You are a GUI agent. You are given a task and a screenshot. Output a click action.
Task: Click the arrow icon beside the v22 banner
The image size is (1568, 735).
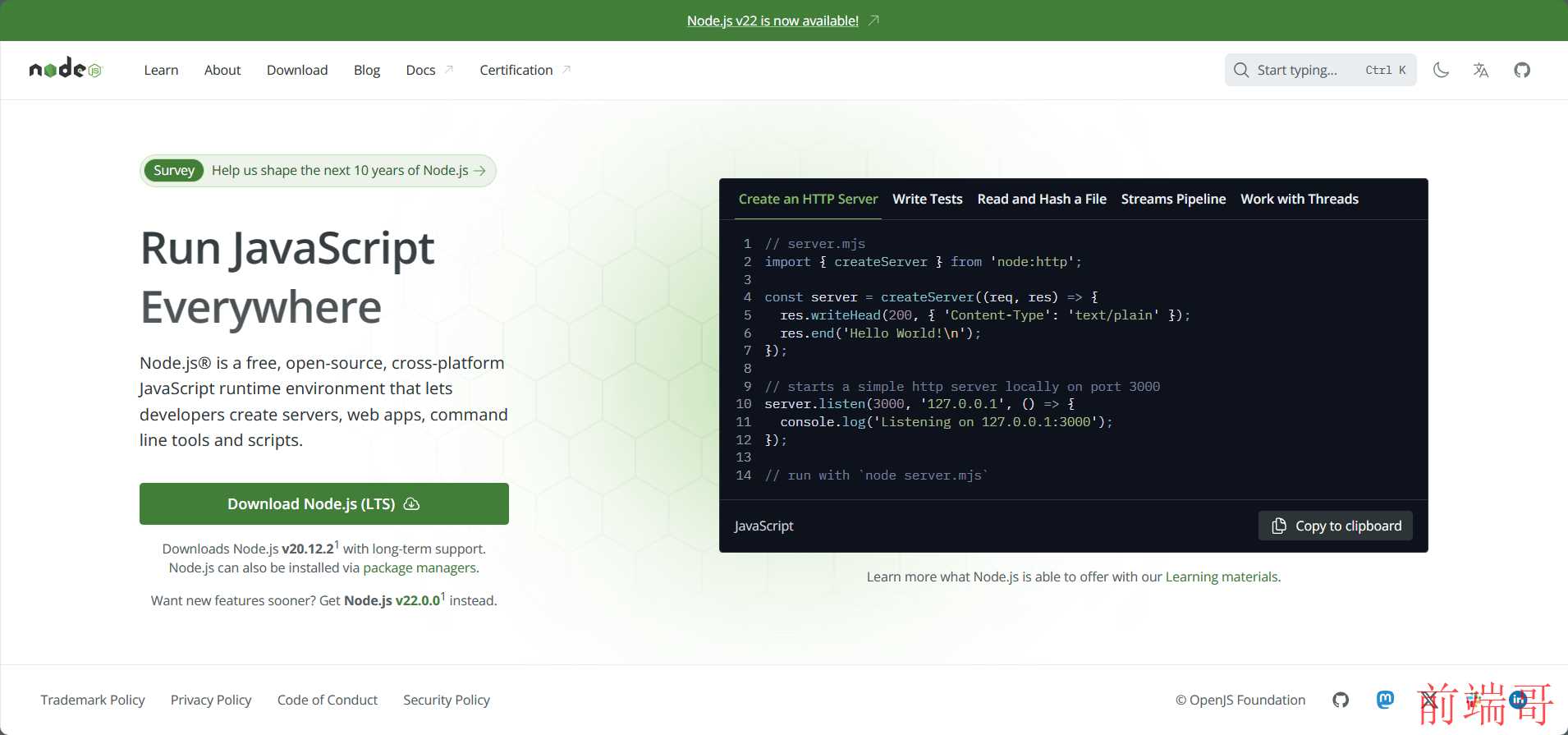click(873, 21)
